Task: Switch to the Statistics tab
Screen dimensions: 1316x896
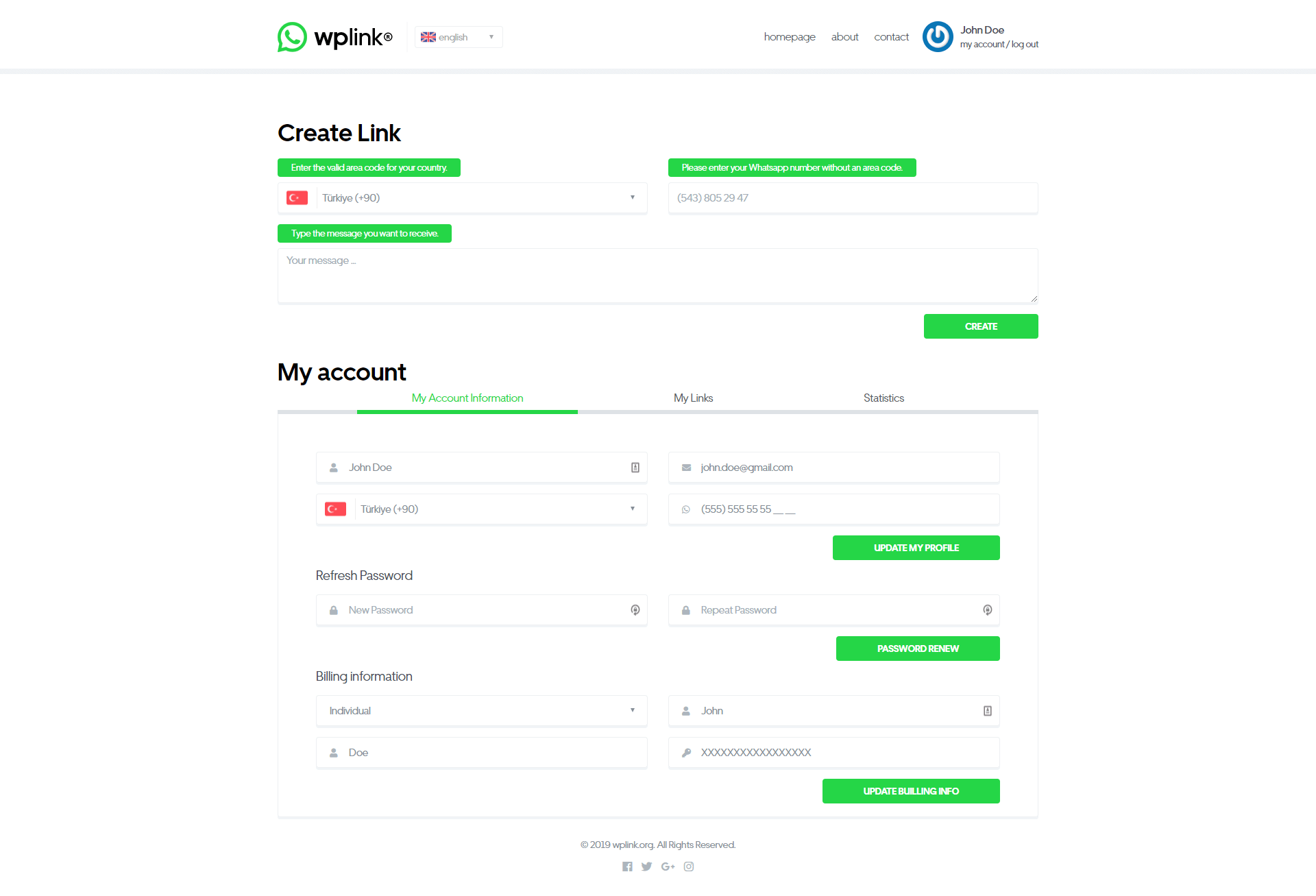Action: pos(884,398)
